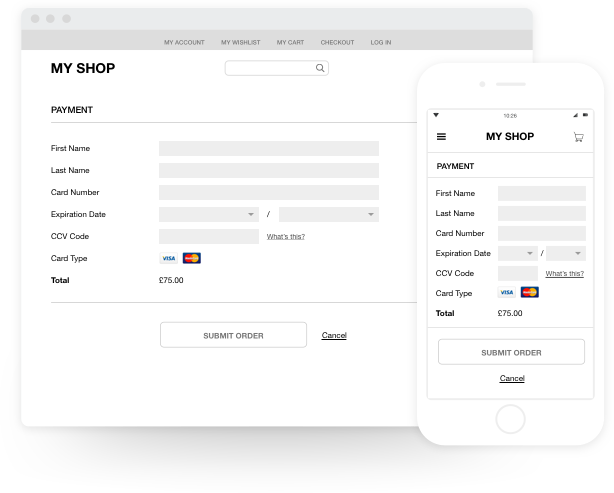Image resolution: width=614 pixels, height=493 pixels.
Task: Click the Cancel link on desktop form
Action: (334, 336)
